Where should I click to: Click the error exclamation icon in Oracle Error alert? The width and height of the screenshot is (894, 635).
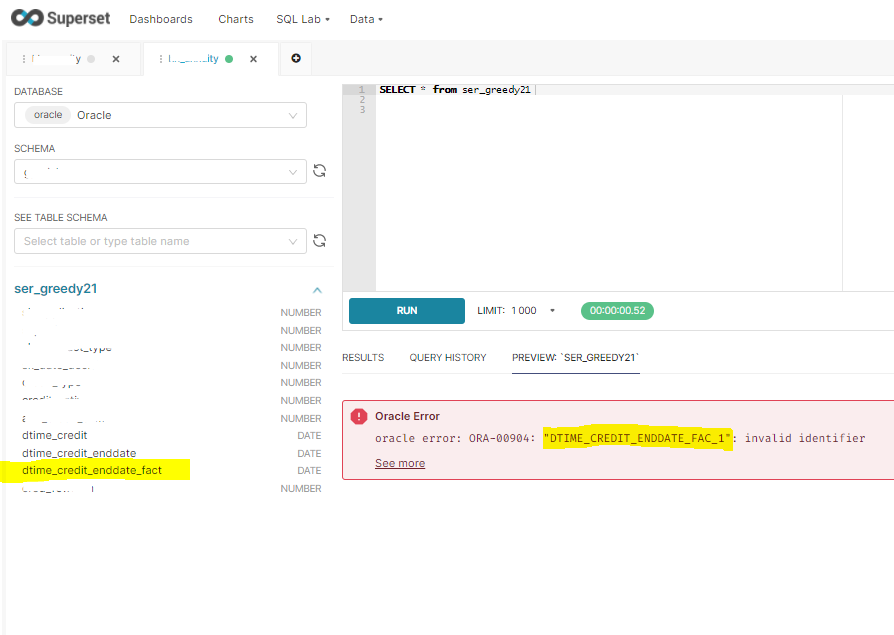click(x=358, y=416)
